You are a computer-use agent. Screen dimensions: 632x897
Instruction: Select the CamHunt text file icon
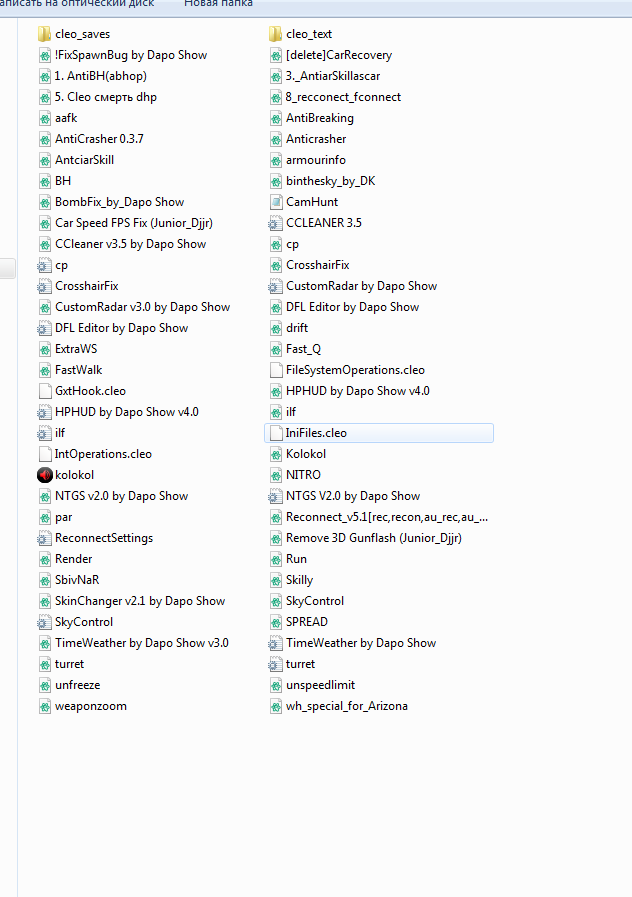tap(276, 202)
